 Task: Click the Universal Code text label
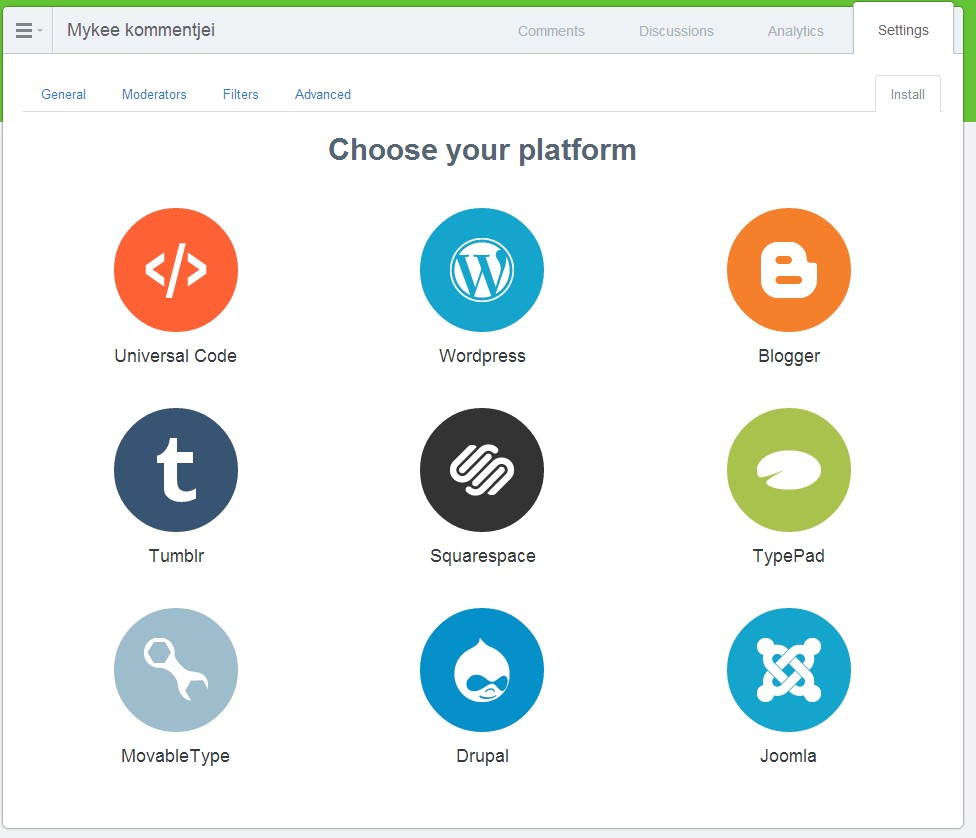pyautogui.click(x=176, y=355)
